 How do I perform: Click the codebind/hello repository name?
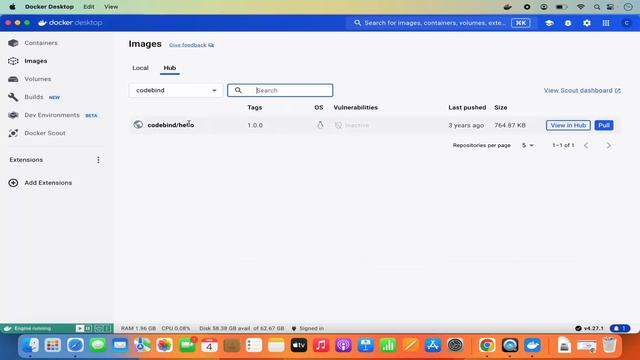pyautogui.click(x=171, y=125)
